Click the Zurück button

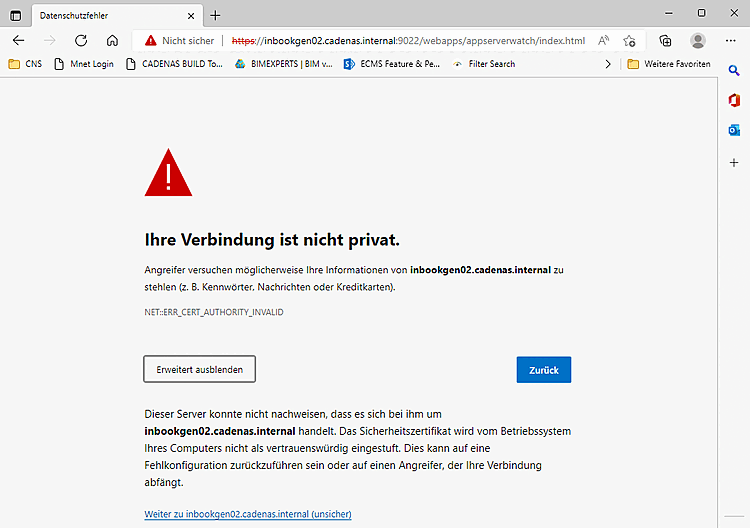(543, 369)
